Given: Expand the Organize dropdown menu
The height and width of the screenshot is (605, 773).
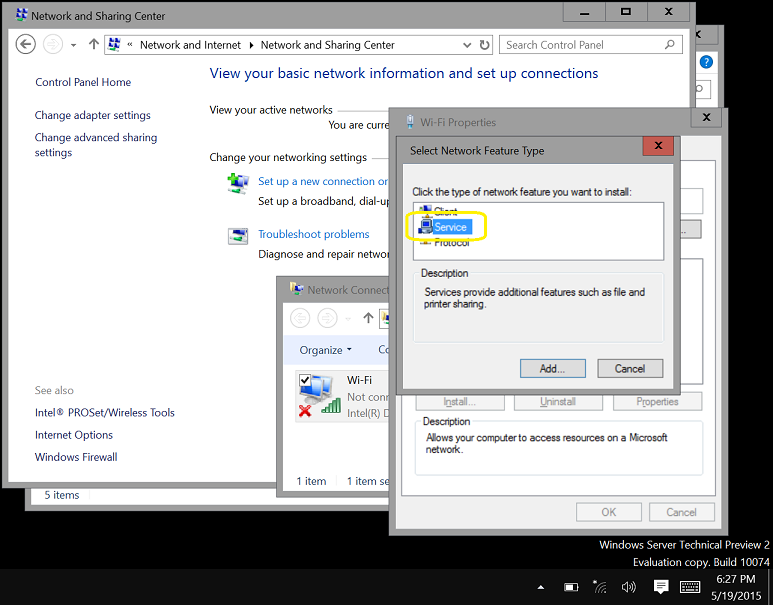Looking at the screenshot, I should point(326,350).
